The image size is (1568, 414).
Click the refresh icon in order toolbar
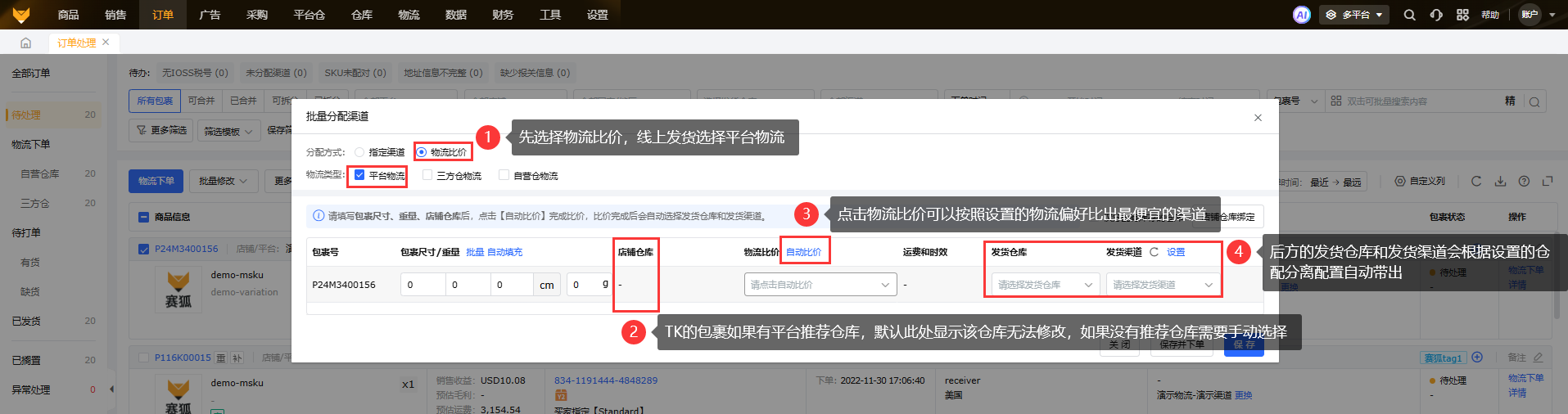(x=1476, y=182)
